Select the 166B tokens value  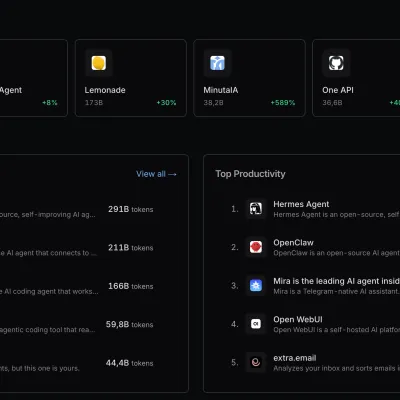point(131,286)
